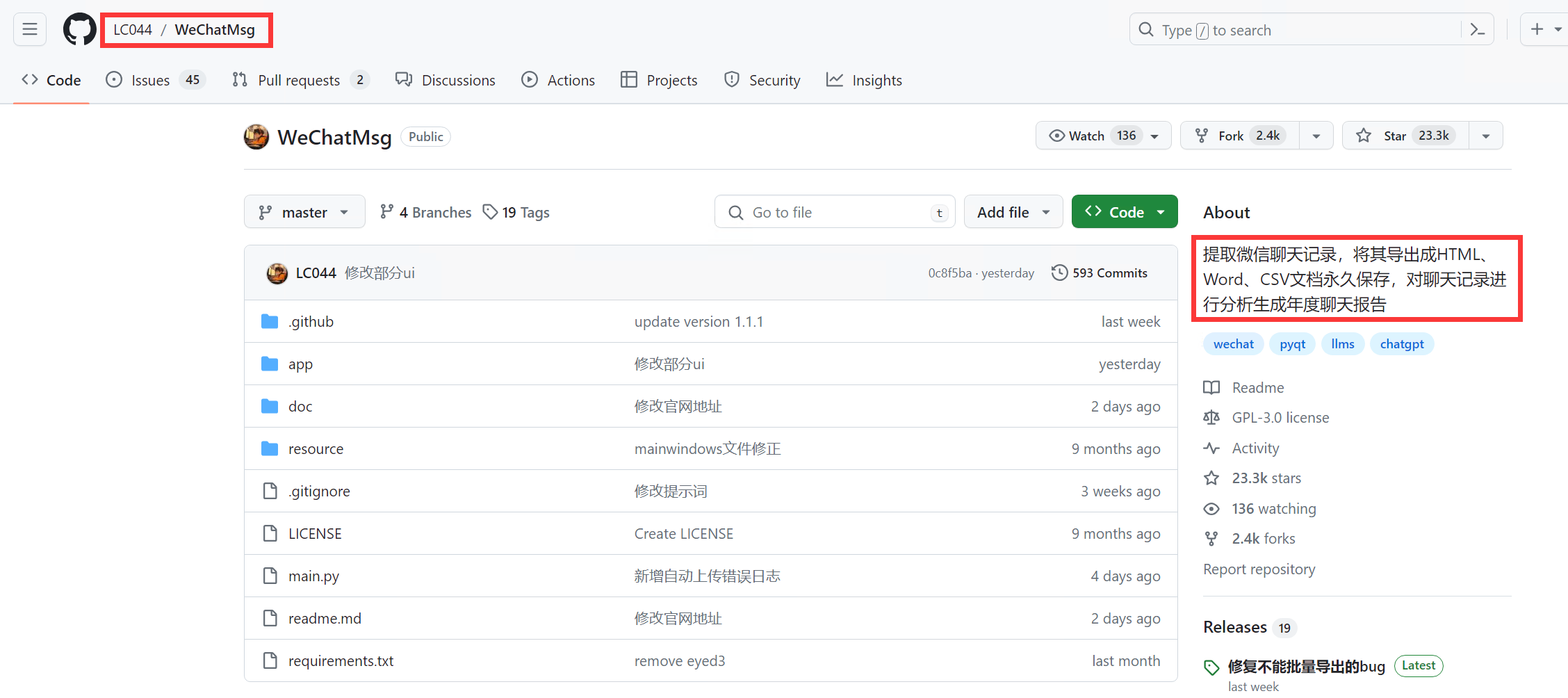The width and height of the screenshot is (1568, 698).
Task: Switch to the Code tab
Action: pos(51,80)
